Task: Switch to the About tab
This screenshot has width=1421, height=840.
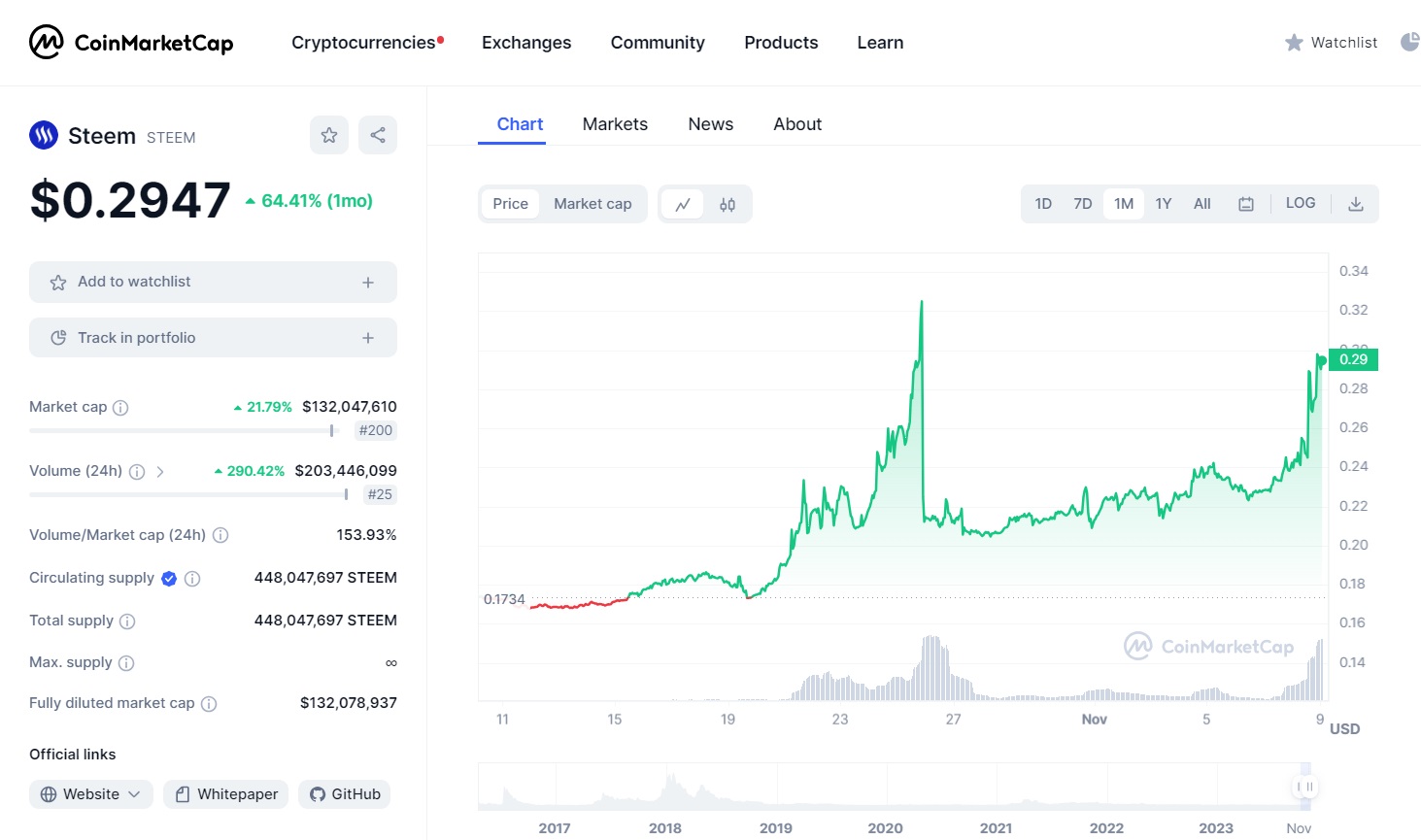Action: coord(797,124)
